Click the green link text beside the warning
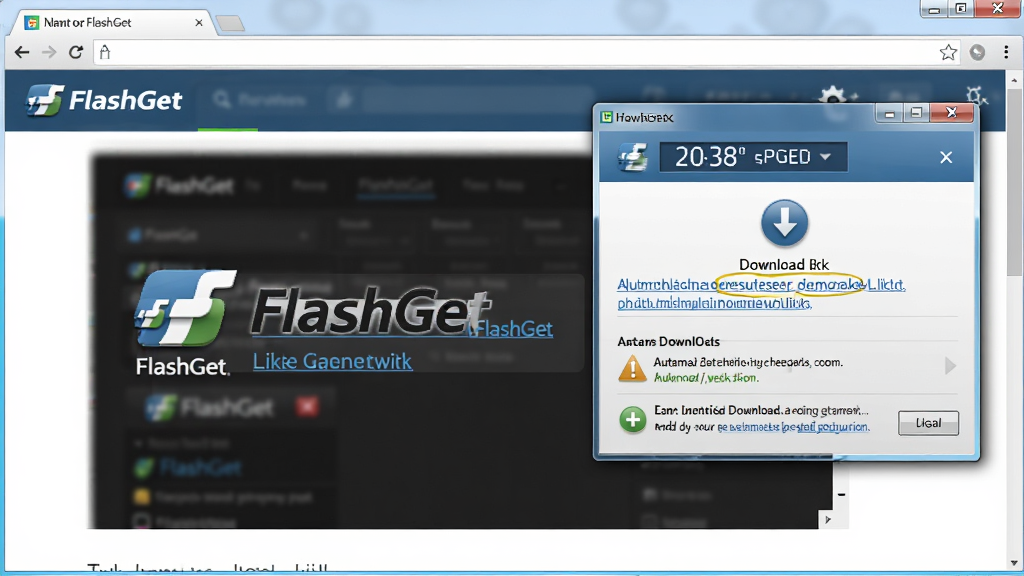Viewport: 1024px width, 576px height. point(706,377)
